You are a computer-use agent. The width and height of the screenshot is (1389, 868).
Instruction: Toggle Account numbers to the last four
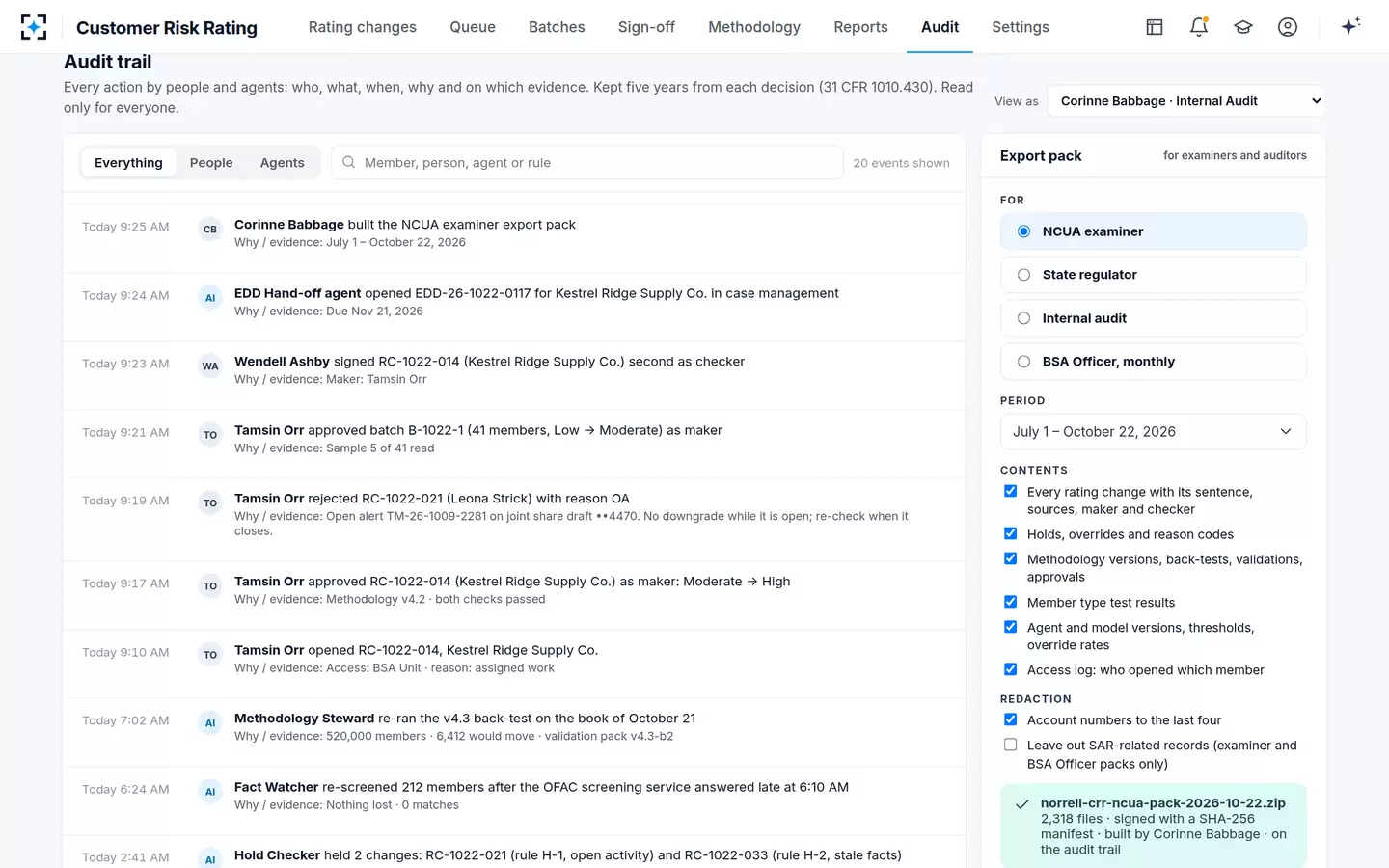[1011, 719]
